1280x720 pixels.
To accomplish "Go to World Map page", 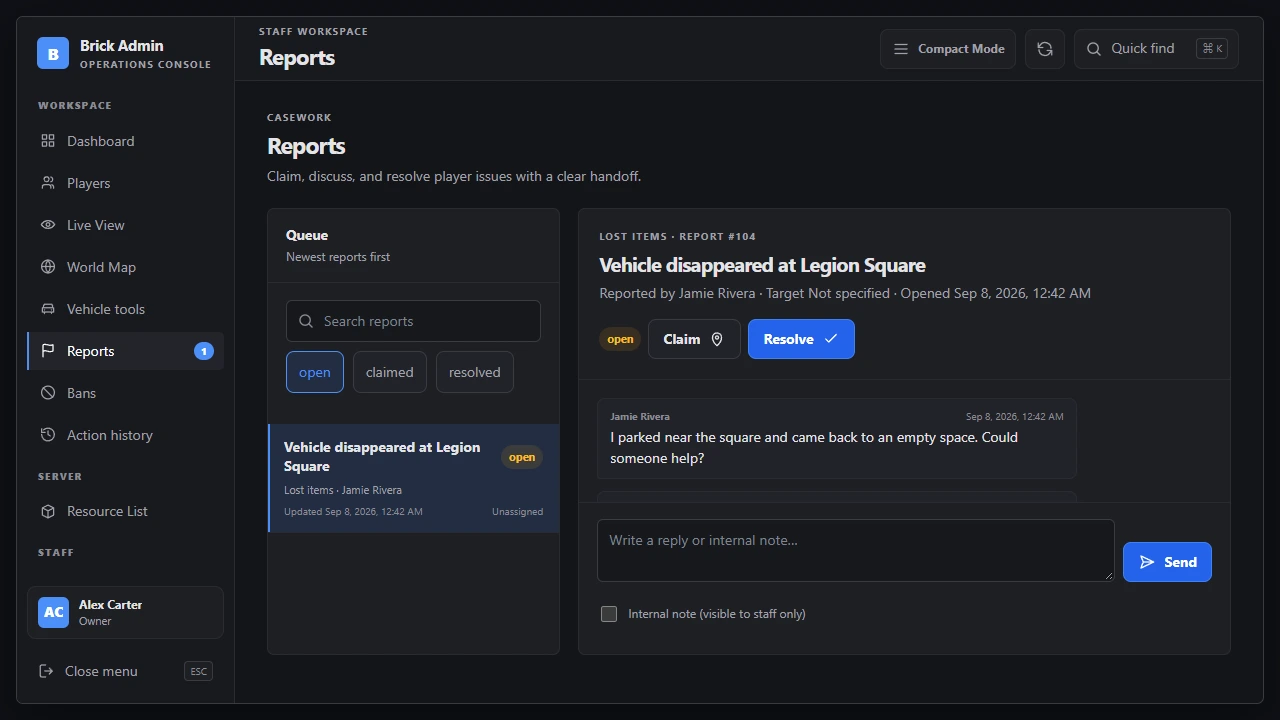I will coord(126,267).
